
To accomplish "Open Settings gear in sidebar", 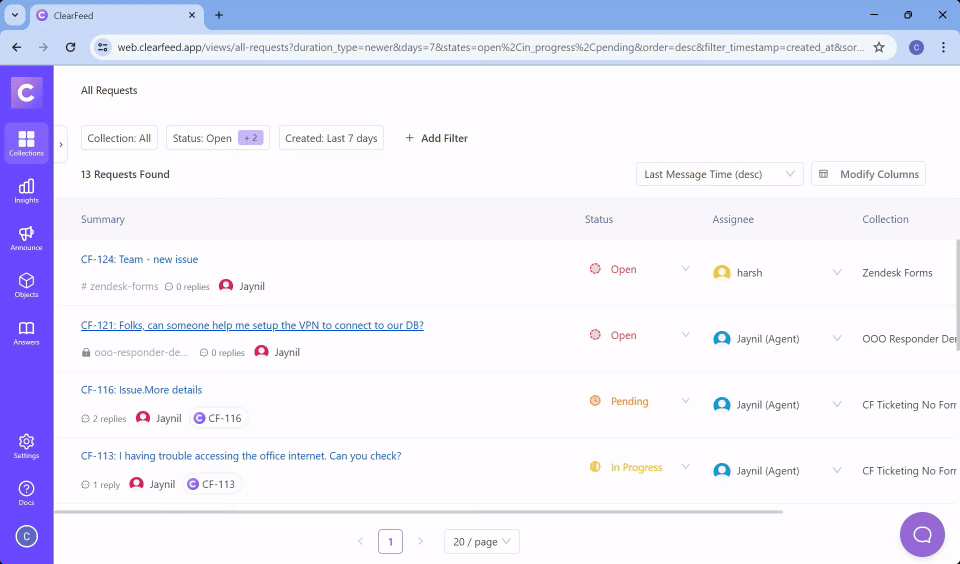I will tap(26, 445).
